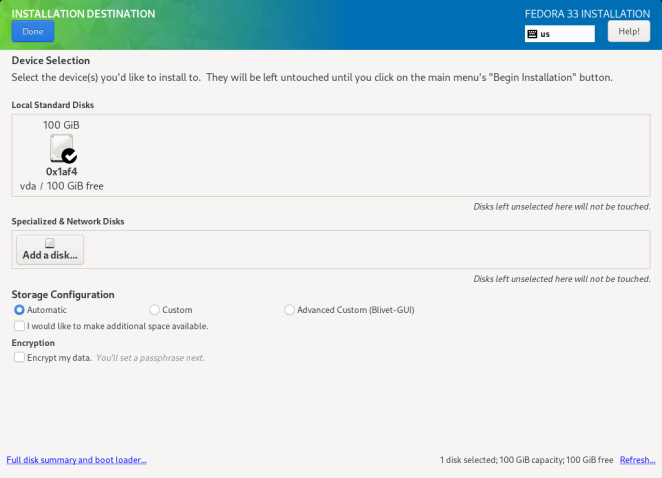Click the checkmark badge on the disk
662x478 pixels.
(x=69, y=156)
